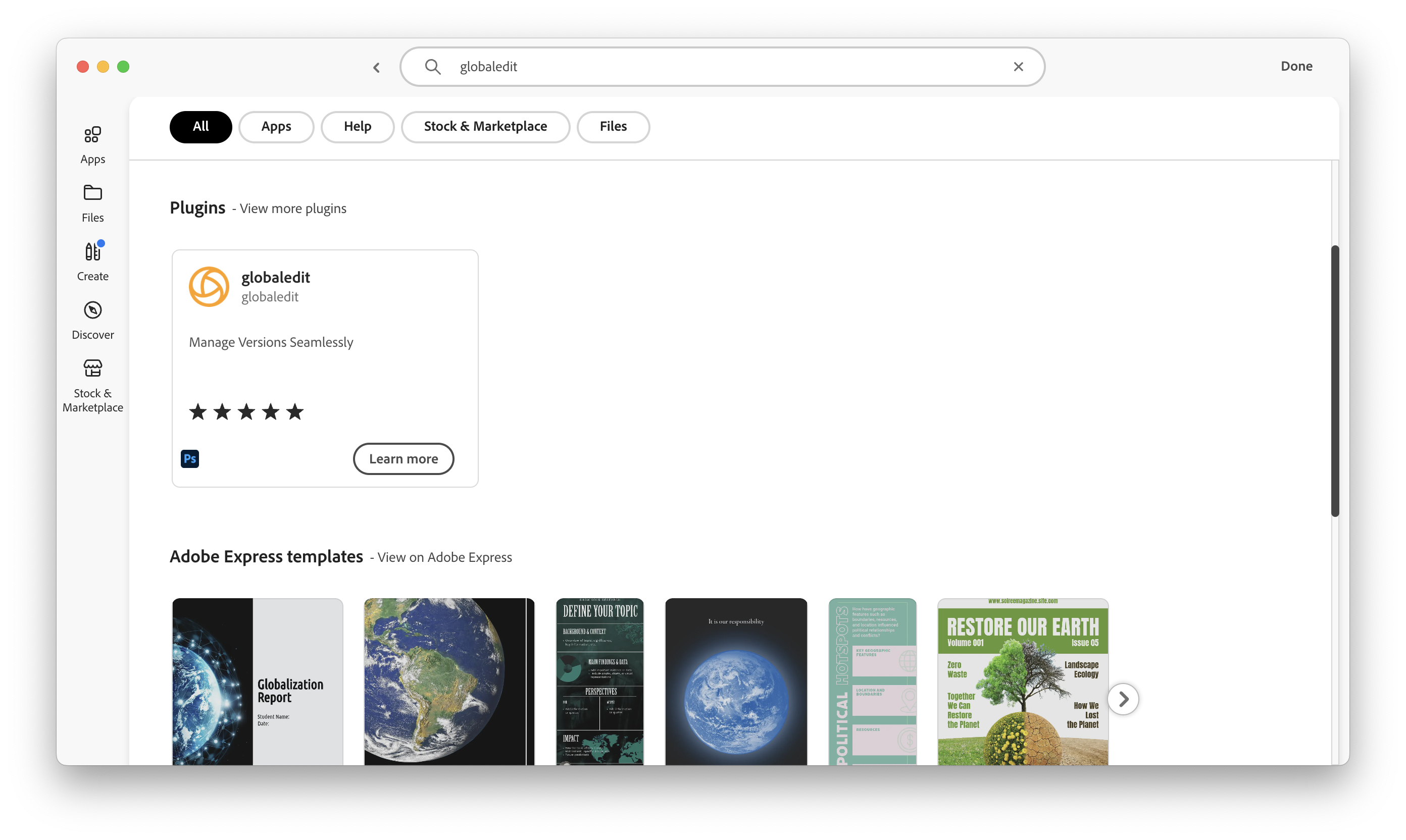This screenshot has width=1406, height=840.
Task: Open the Apps section in the sidebar
Action: (93, 145)
